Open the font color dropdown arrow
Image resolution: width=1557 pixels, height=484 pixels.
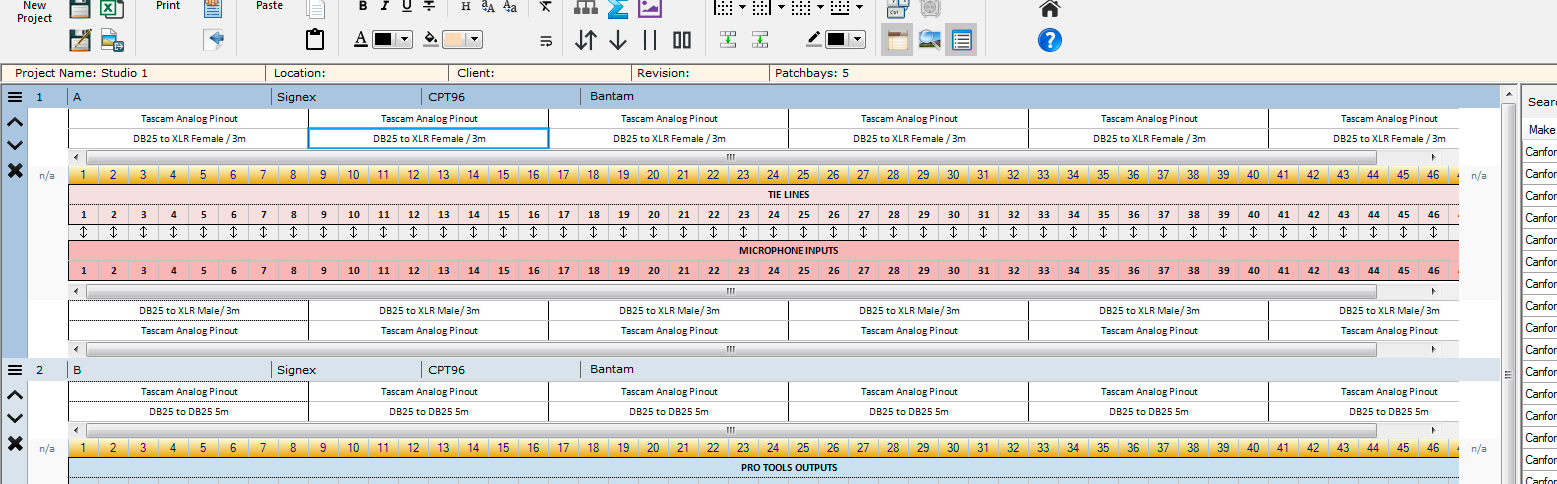(x=405, y=40)
